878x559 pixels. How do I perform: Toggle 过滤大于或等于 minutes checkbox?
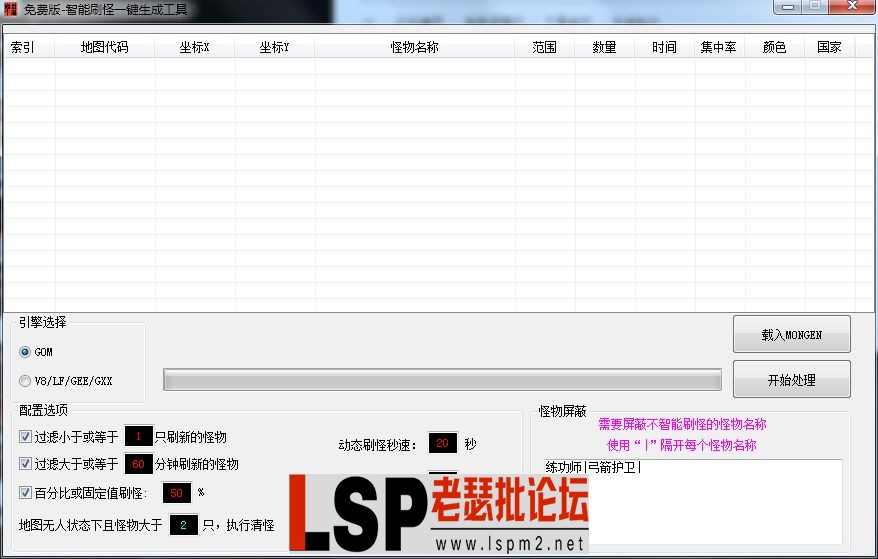pyautogui.click(x=25, y=463)
